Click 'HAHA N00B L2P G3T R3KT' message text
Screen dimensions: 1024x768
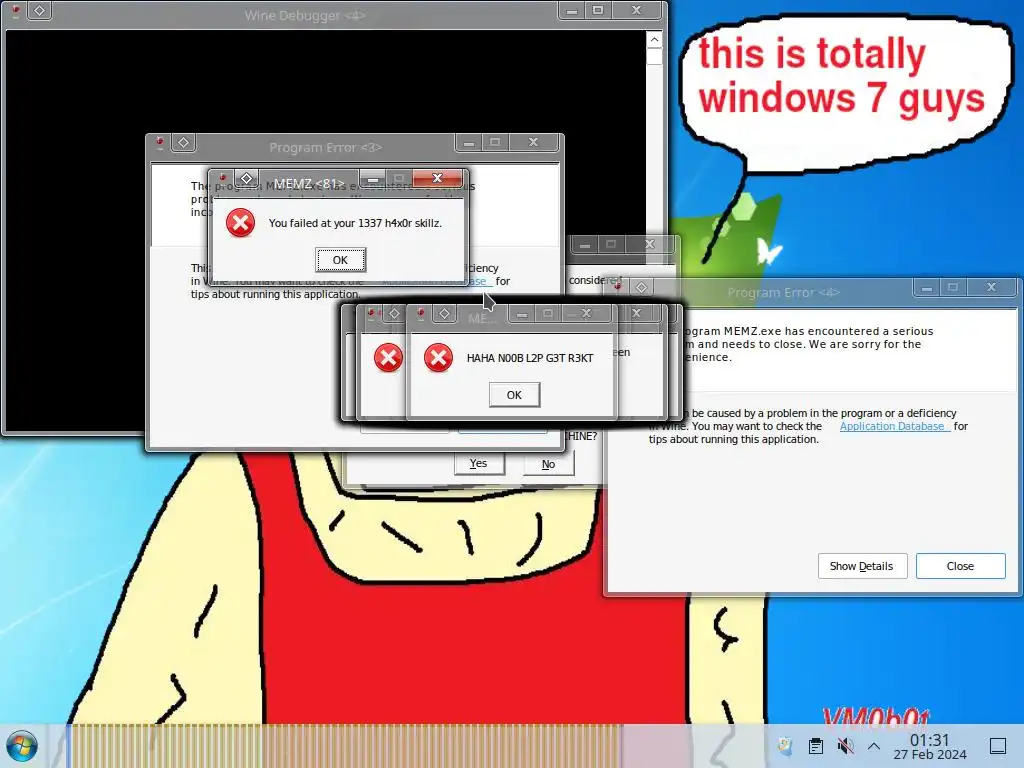[530, 358]
